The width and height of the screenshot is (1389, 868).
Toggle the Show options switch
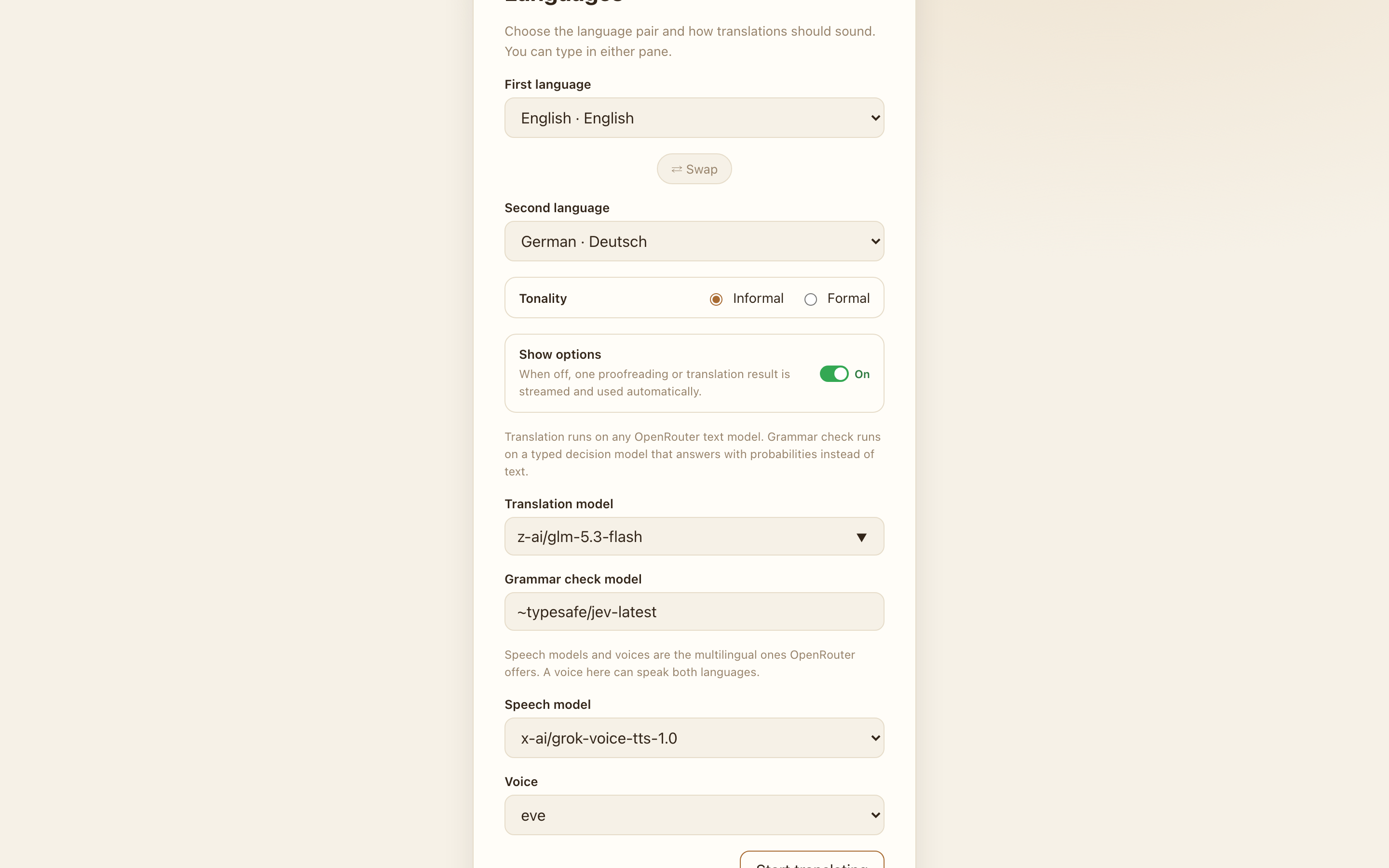coord(833,374)
